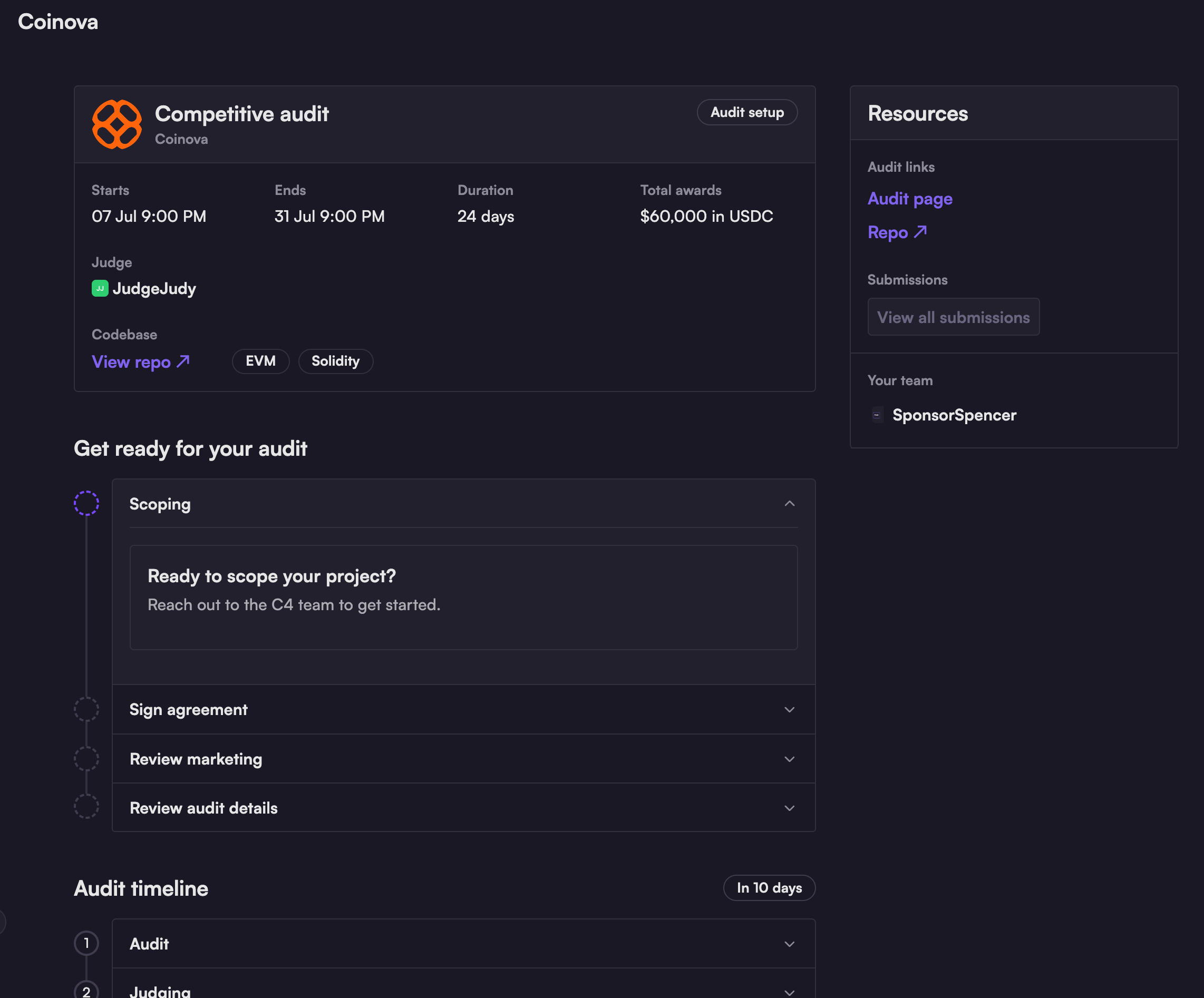1204x998 pixels.
Task: Click the Audit setup badge
Action: coord(747,112)
